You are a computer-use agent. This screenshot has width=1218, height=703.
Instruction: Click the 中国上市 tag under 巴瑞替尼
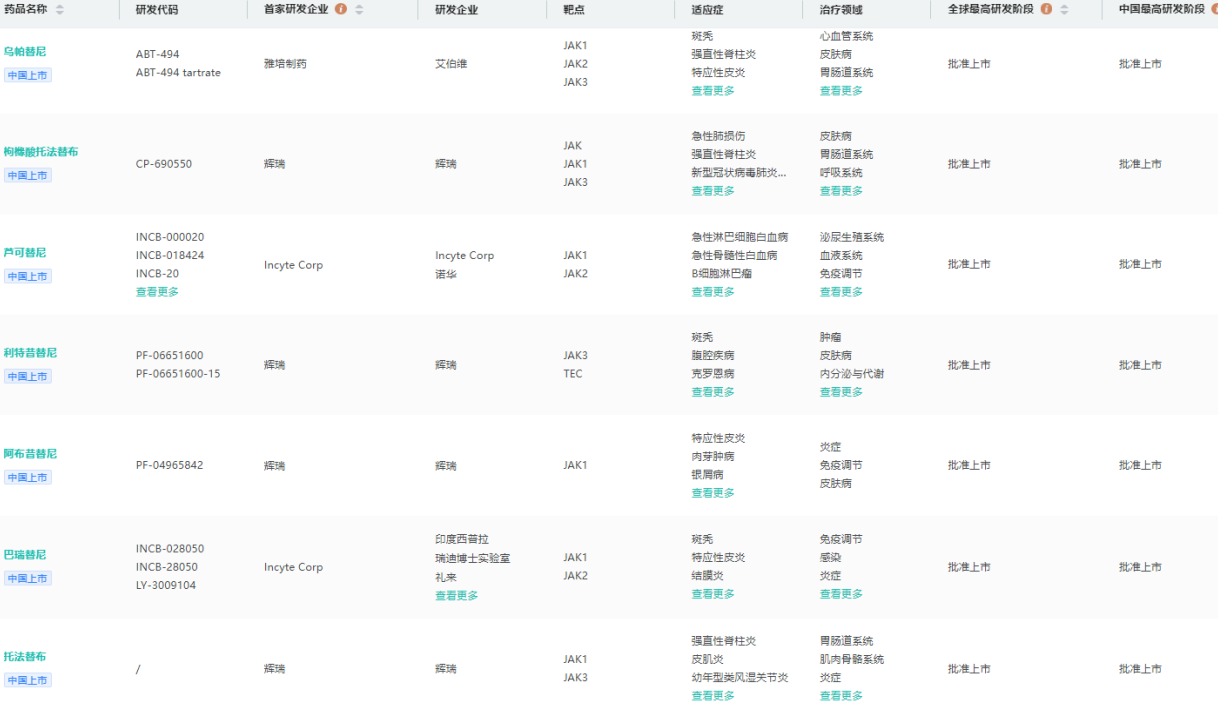(27, 578)
